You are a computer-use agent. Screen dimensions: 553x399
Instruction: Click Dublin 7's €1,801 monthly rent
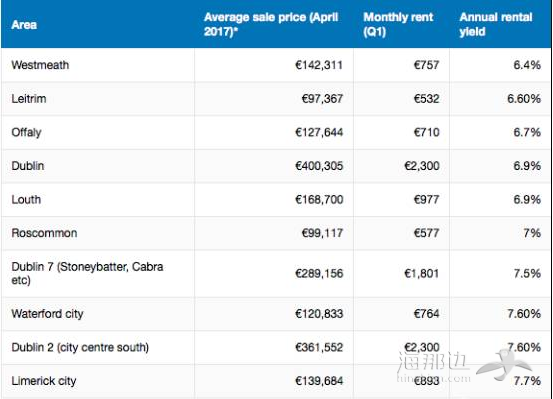[422, 273]
